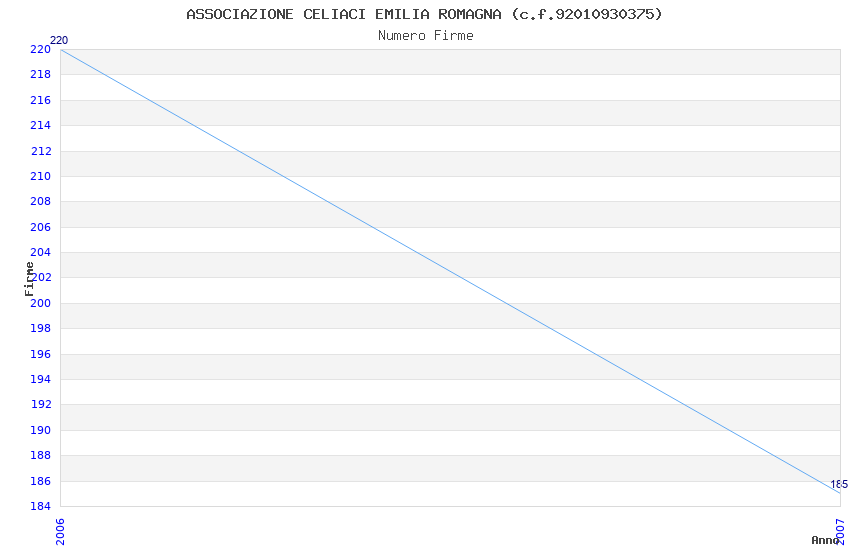Select the 2007 x-axis label

click(840, 532)
